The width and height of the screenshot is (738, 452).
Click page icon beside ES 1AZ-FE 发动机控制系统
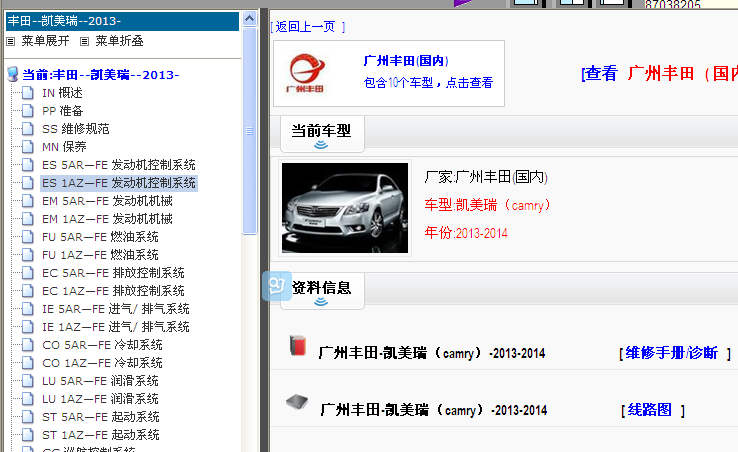coord(28,183)
